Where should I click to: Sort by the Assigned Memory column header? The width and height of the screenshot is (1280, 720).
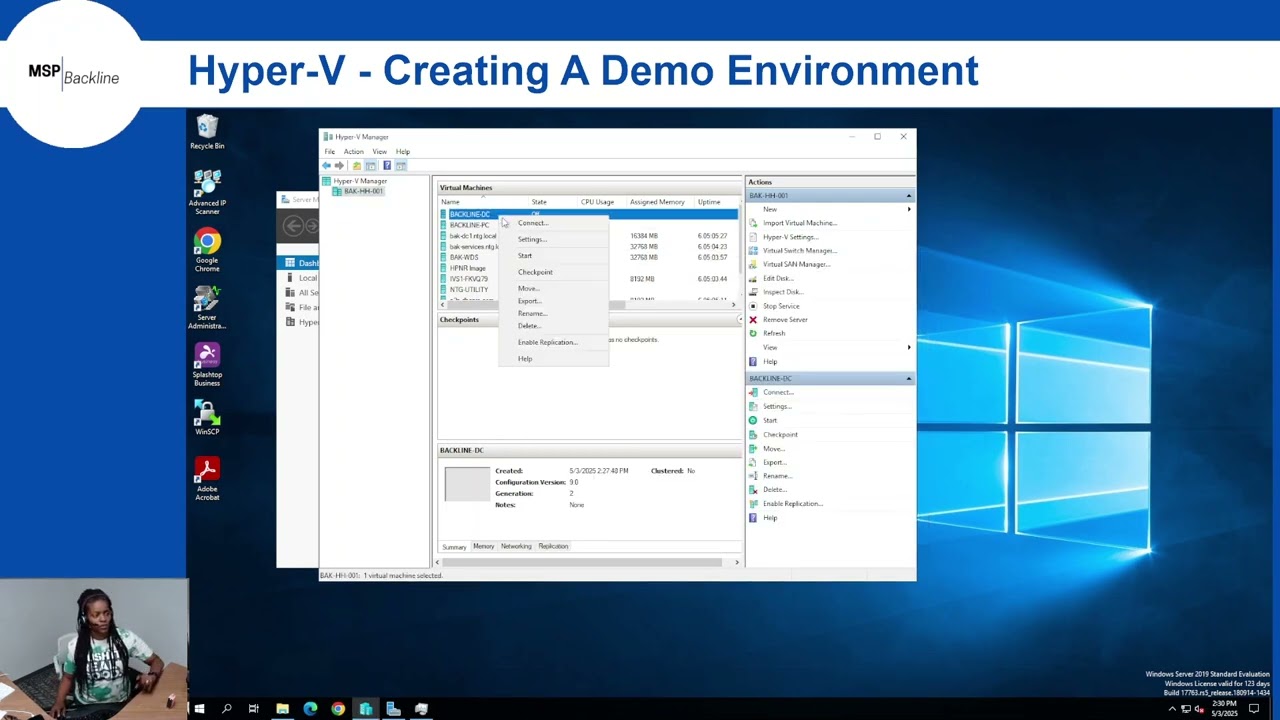tap(657, 202)
